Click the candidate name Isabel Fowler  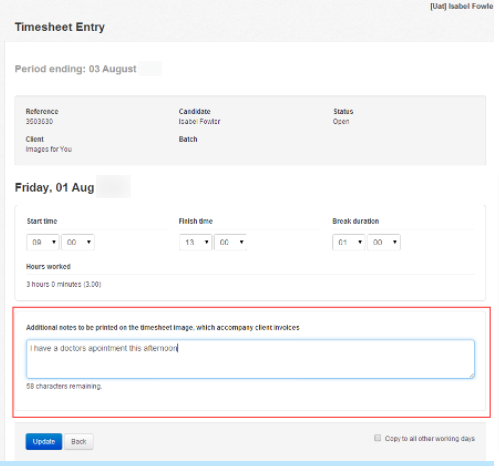click(199, 121)
